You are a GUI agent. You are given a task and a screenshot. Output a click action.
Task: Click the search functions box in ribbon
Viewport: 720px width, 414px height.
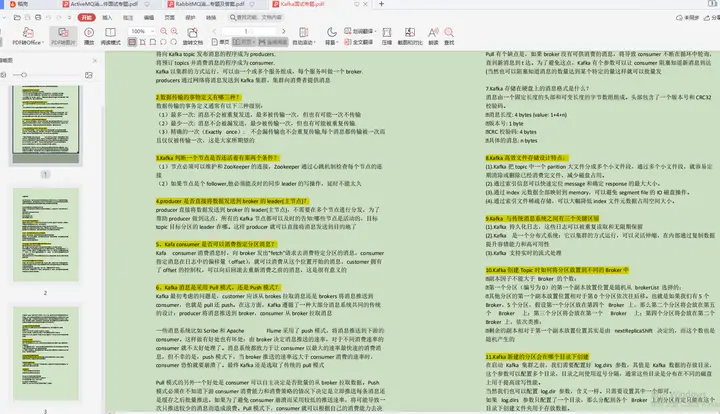(256, 17)
